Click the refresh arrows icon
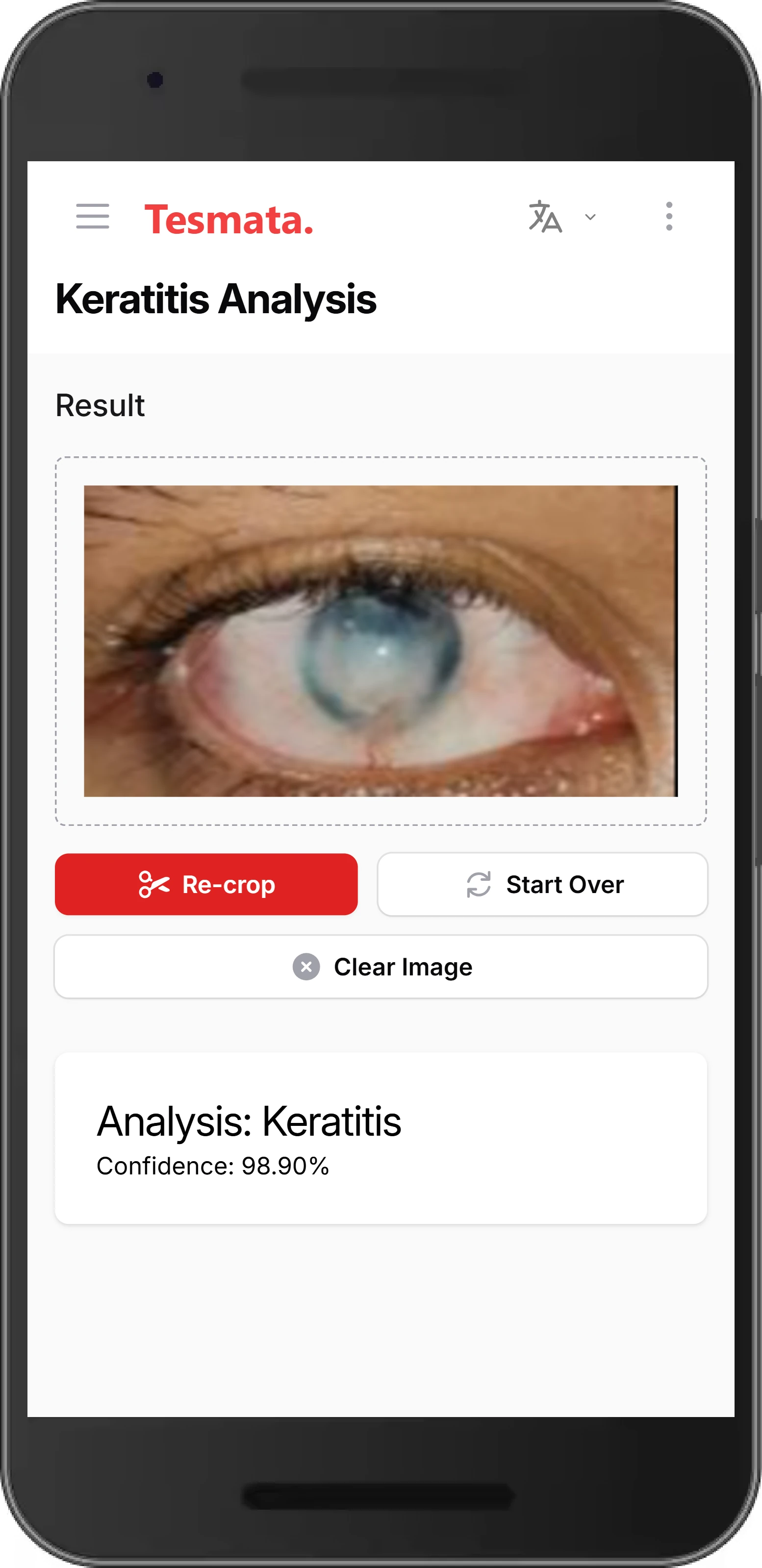Image resolution: width=762 pixels, height=1568 pixels. [479, 884]
